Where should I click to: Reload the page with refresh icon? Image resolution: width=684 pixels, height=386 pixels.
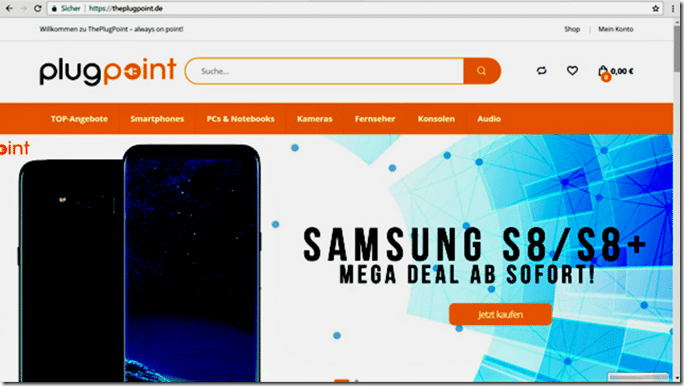point(38,8)
